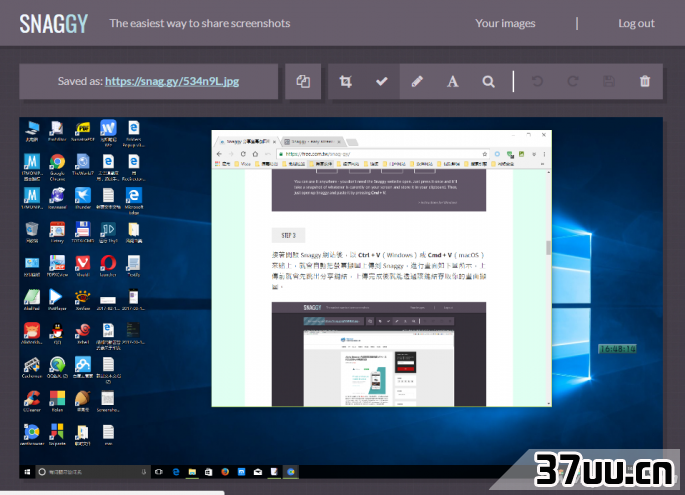Screen dimensions: 685x495
Task: Click the browser home button in screenshot
Action: point(255,154)
